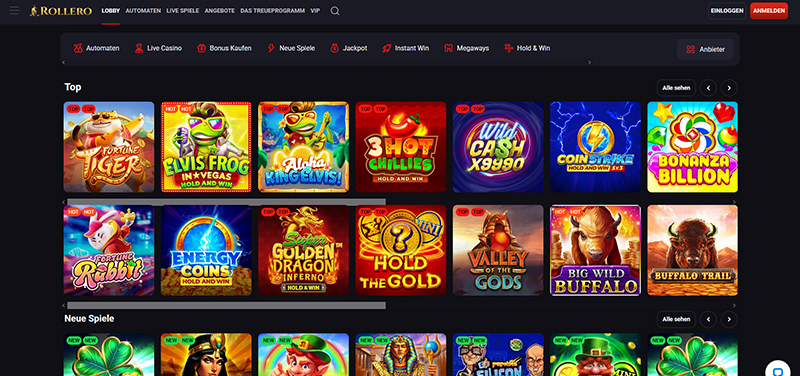800x376 pixels.
Task: Click Alle sehen in Top section
Action: 676,88
